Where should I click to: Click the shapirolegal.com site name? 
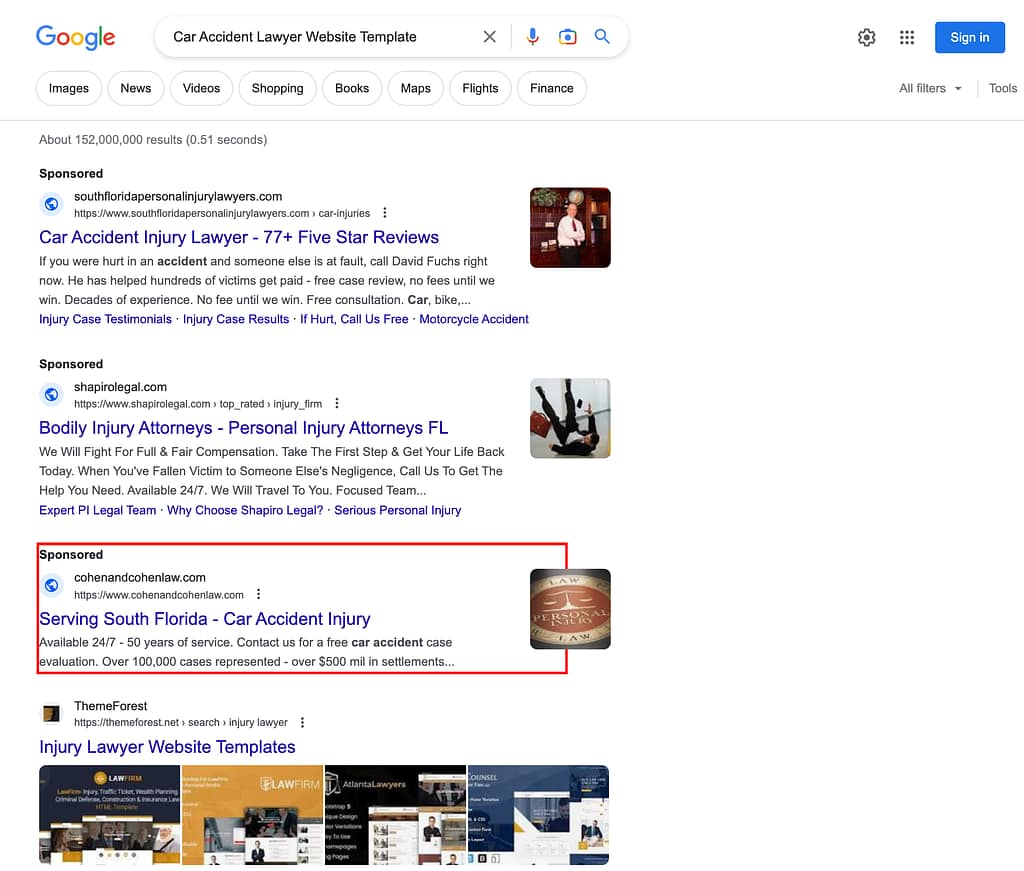coord(120,387)
